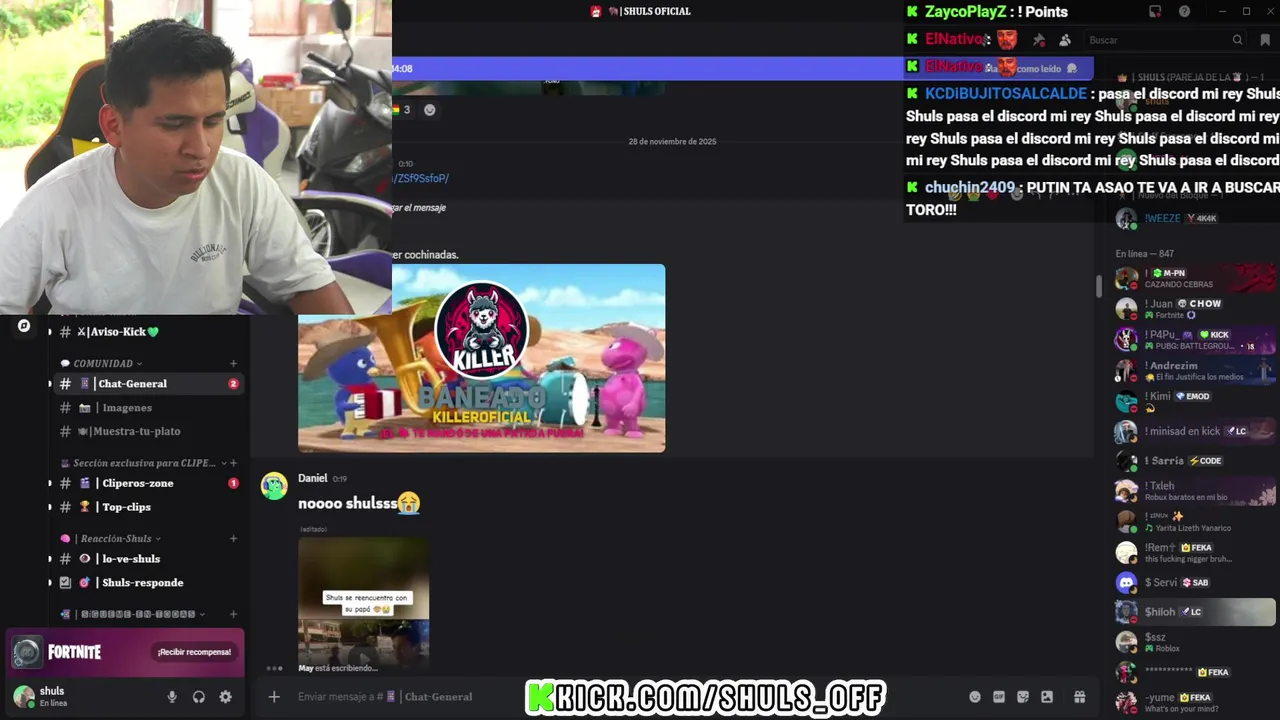Open member Sarria in member list
Screen dimensions: 1280x720
click(x=1196, y=461)
